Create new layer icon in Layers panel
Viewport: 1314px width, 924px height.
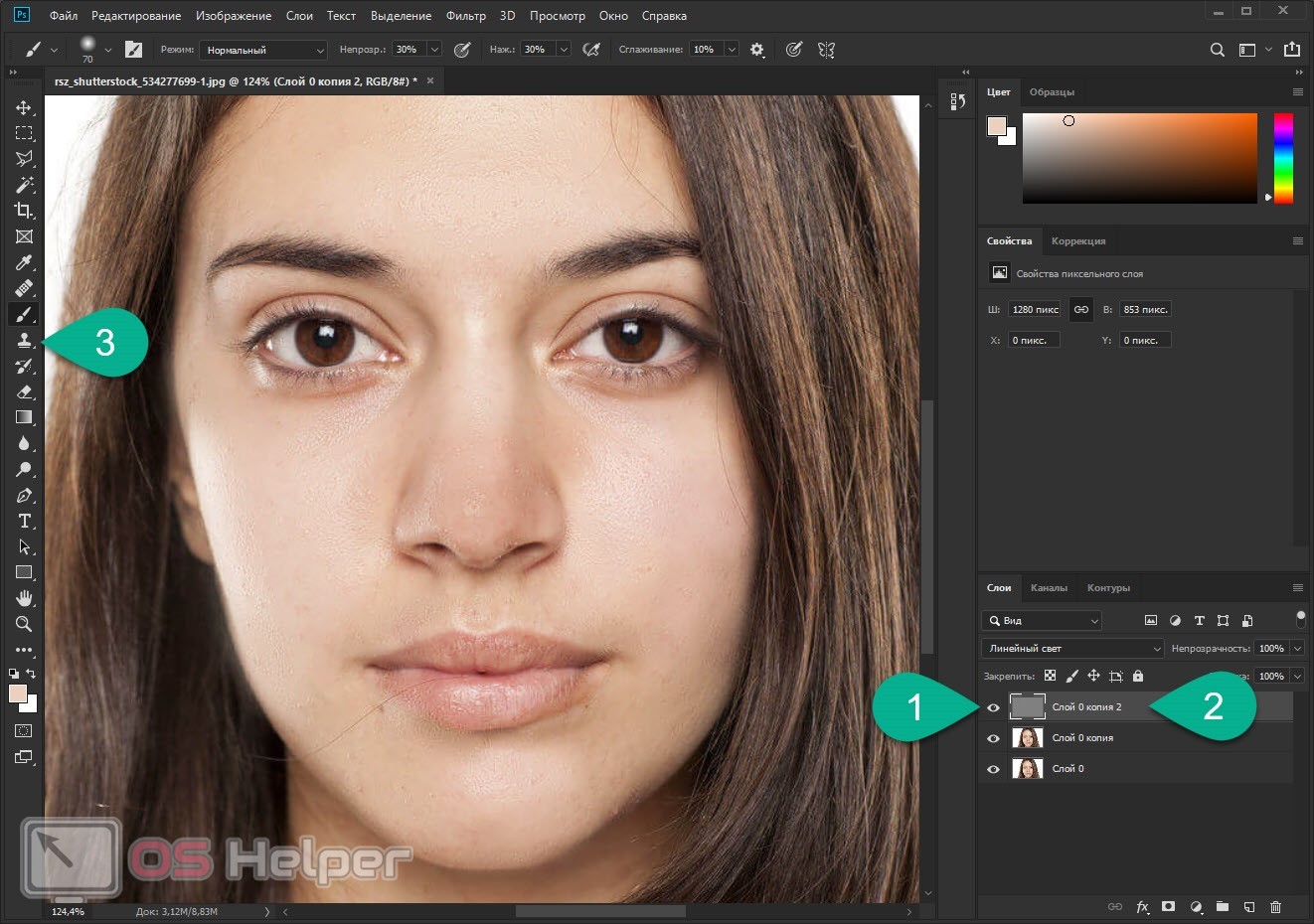[1249, 906]
